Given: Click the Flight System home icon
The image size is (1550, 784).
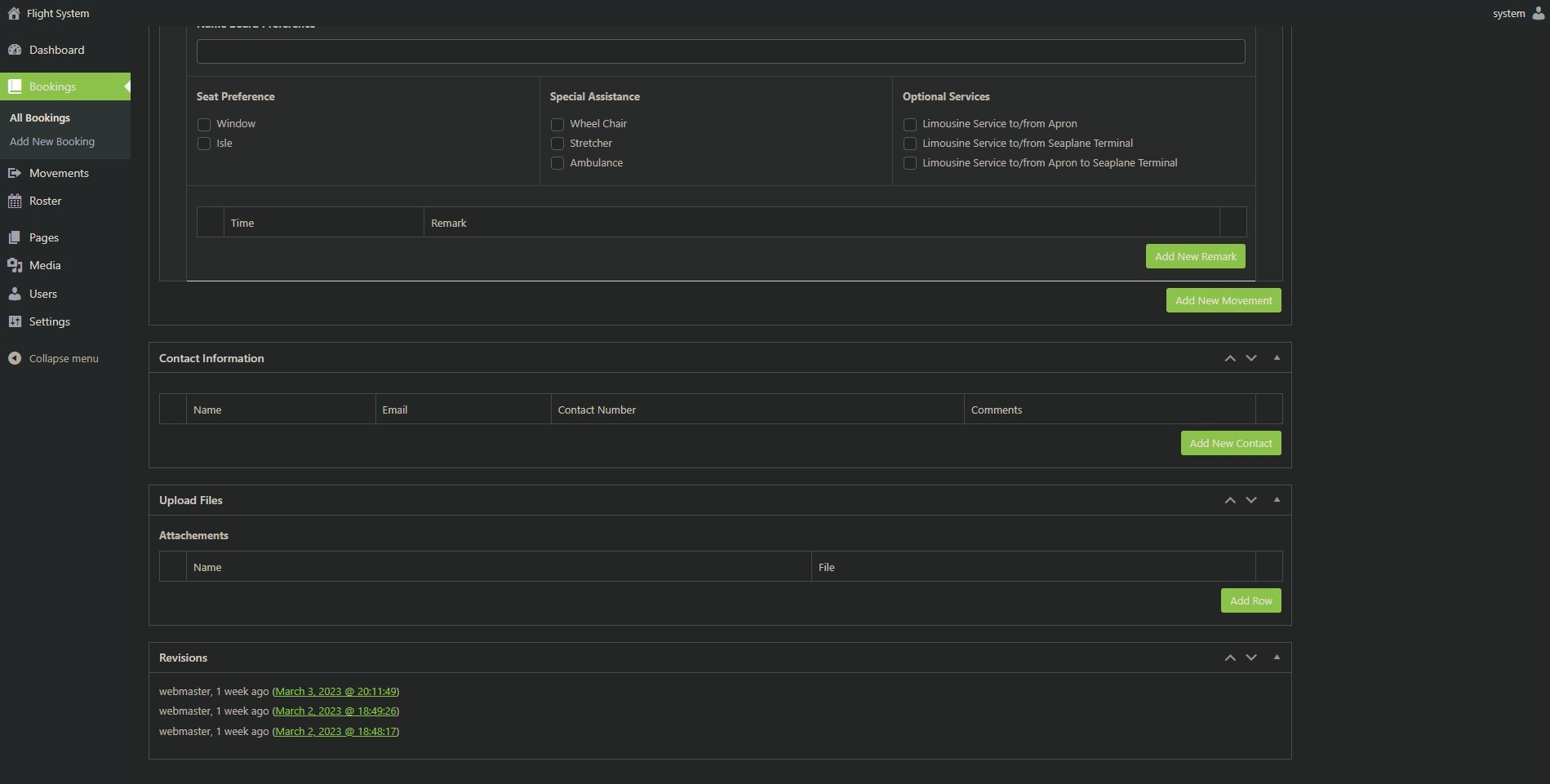Looking at the screenshot, I should [14, 13].
